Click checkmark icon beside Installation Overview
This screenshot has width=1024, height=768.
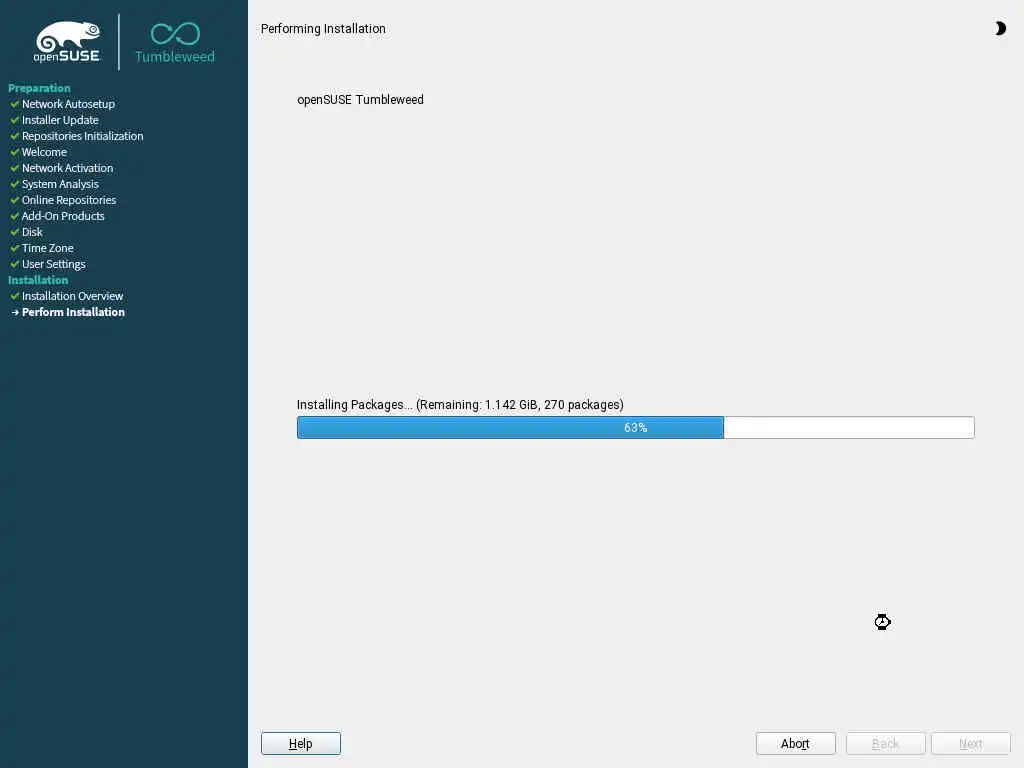[x=14, y=296]
